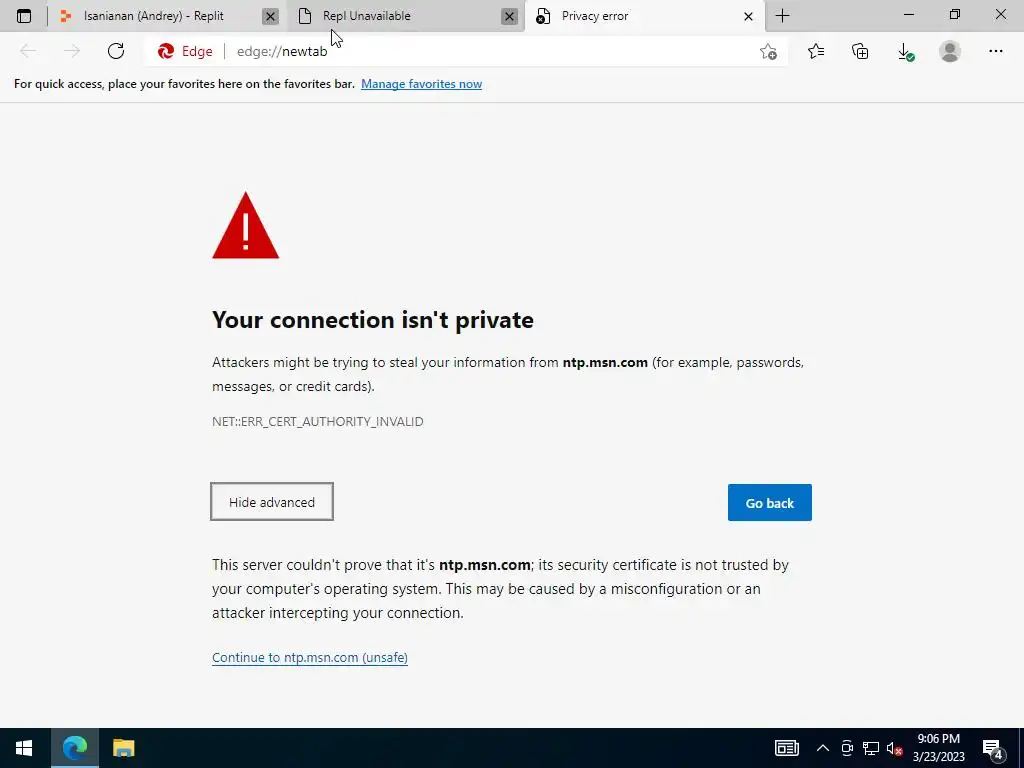Open the tab actions menu icon
This screenshot has width=1024, height=768.
[24, 16]
